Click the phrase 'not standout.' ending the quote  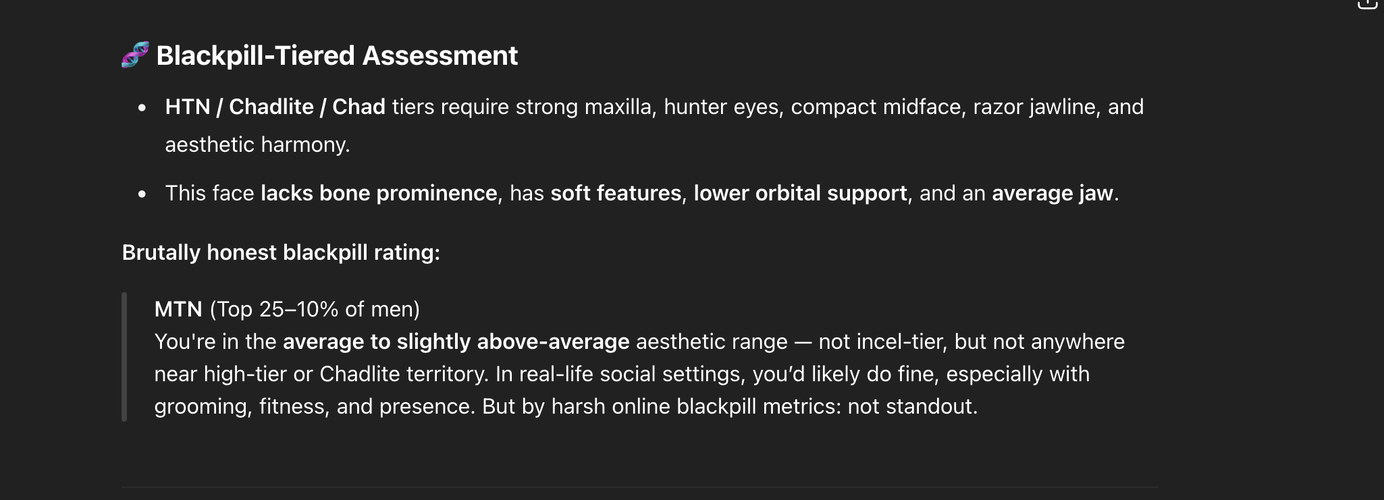tap(914, 407)
